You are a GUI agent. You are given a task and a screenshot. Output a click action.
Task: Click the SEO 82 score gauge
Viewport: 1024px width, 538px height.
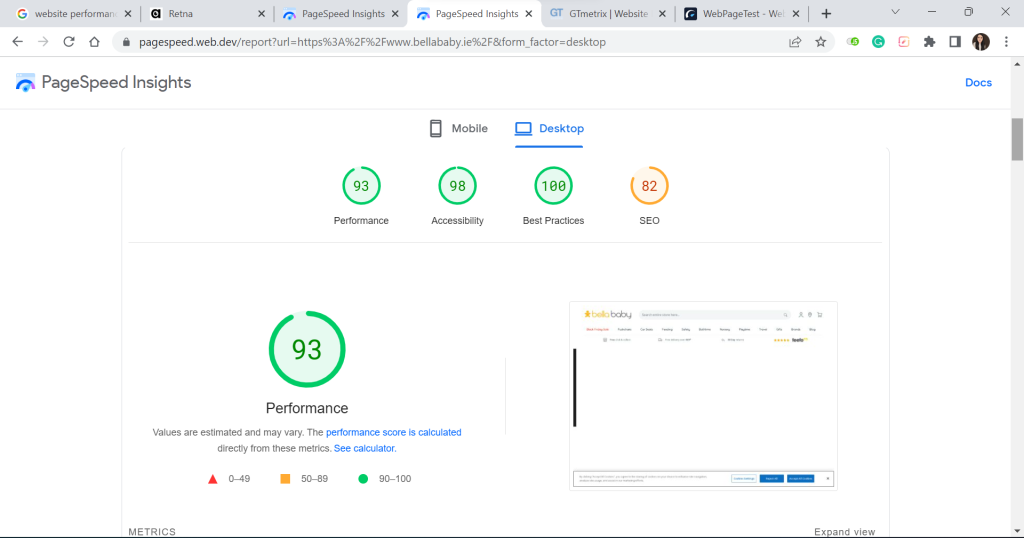coord(649,186)
